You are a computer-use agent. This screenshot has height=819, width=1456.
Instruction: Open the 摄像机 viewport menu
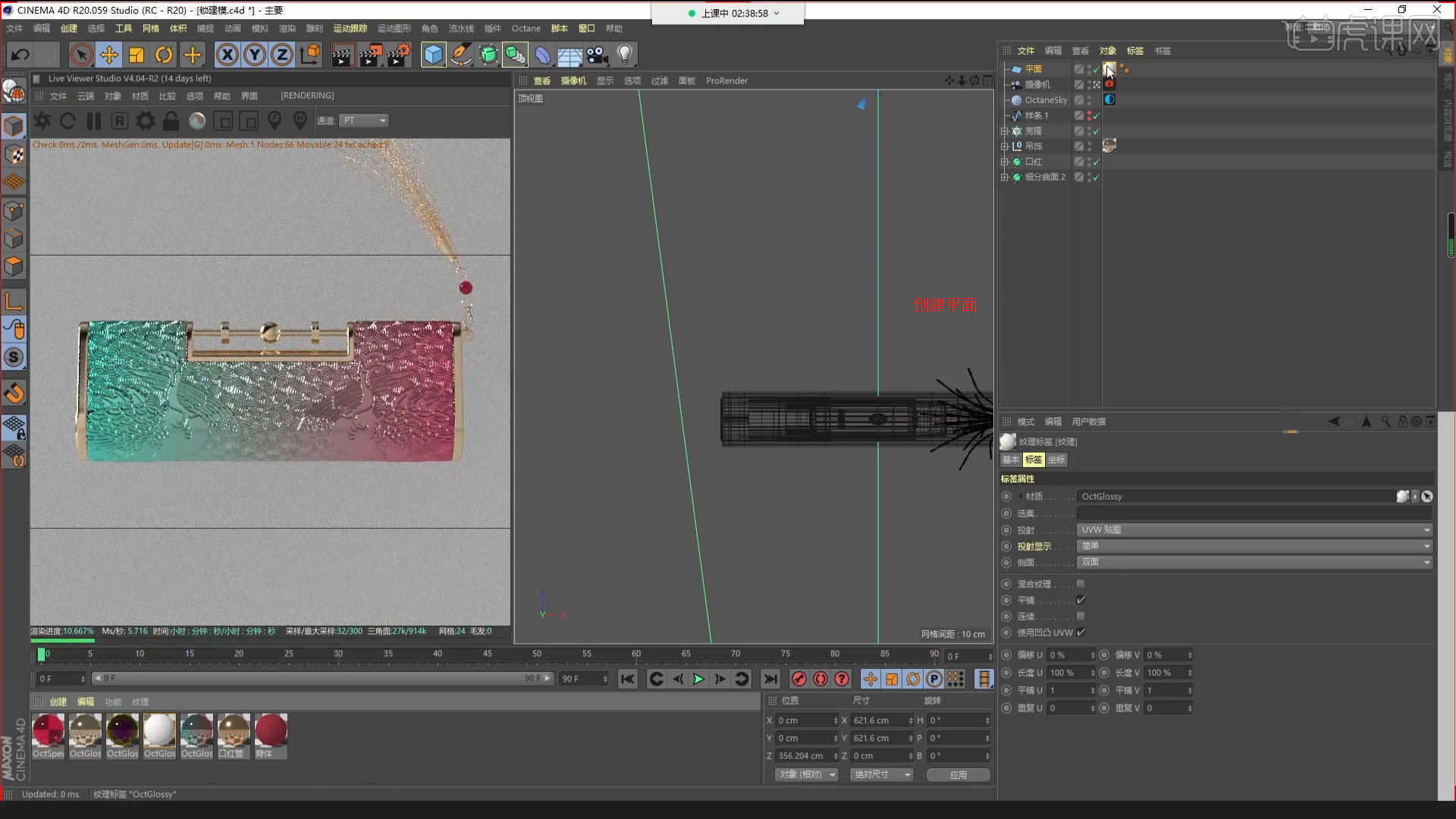[573, 80]
